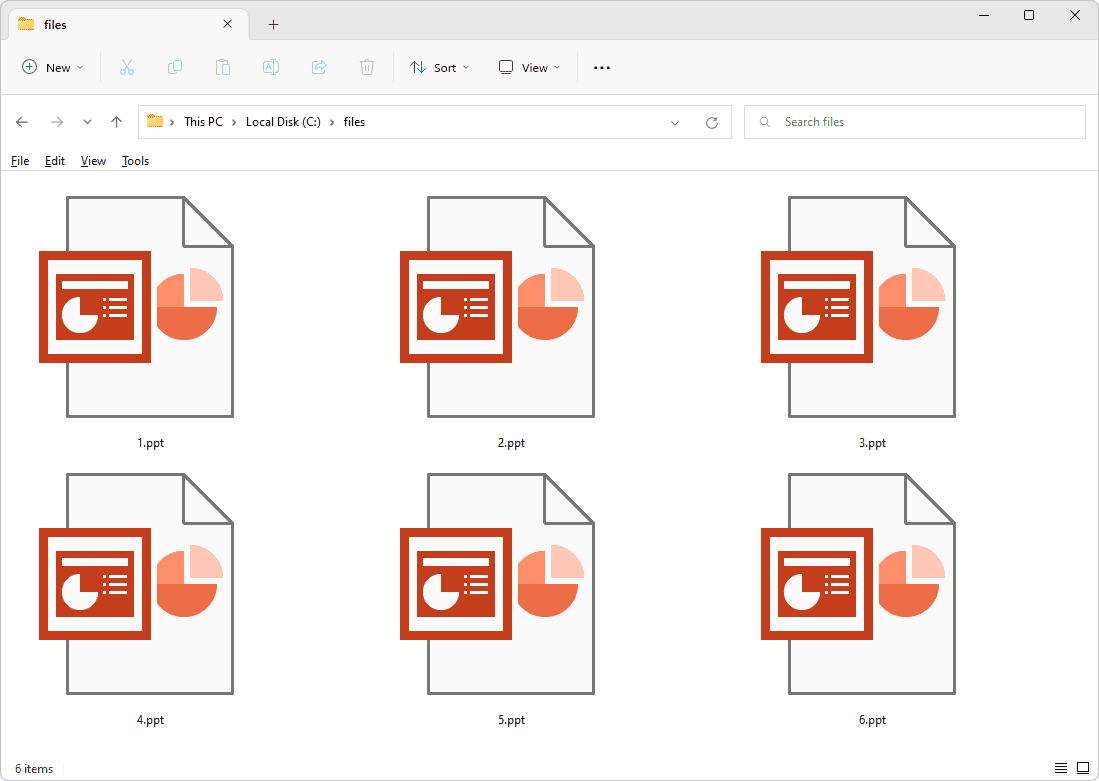Navigate up one folder level
Screen dimensions: 1099x781
coord(116,122)
